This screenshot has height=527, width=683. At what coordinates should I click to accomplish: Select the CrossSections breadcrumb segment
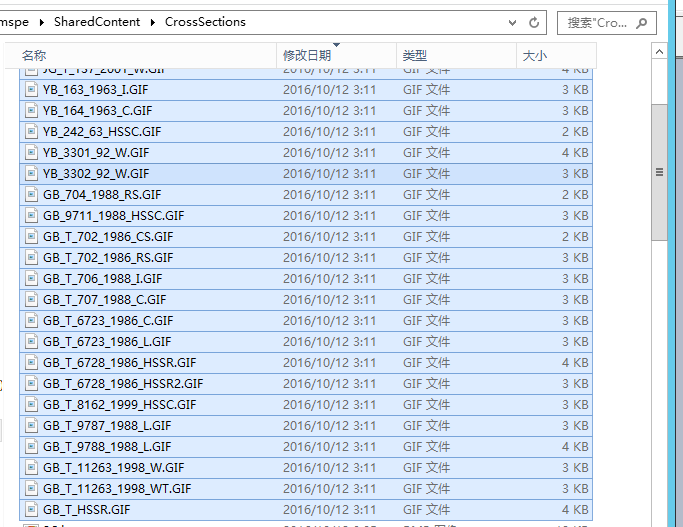[205, 22]
